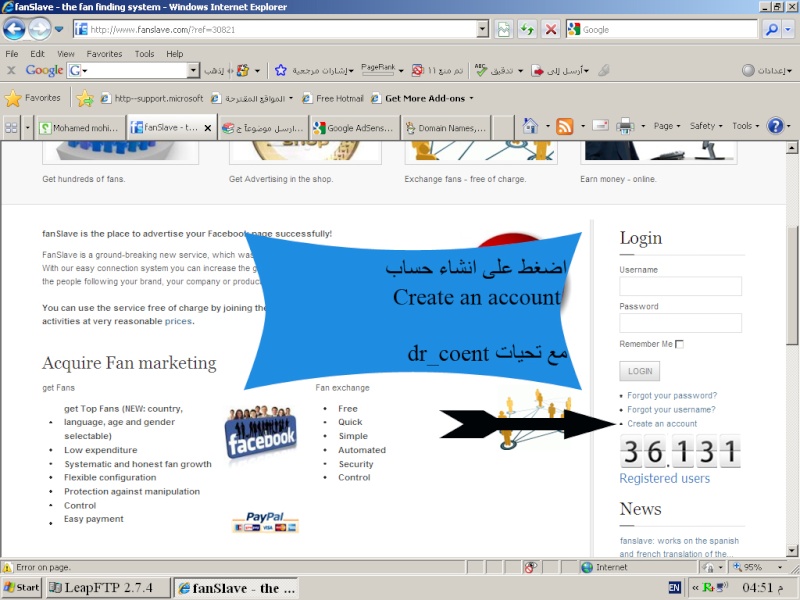800x600 pixels.
Task: Open the Favorites menu in menu bar
Action: click(104, 54)
